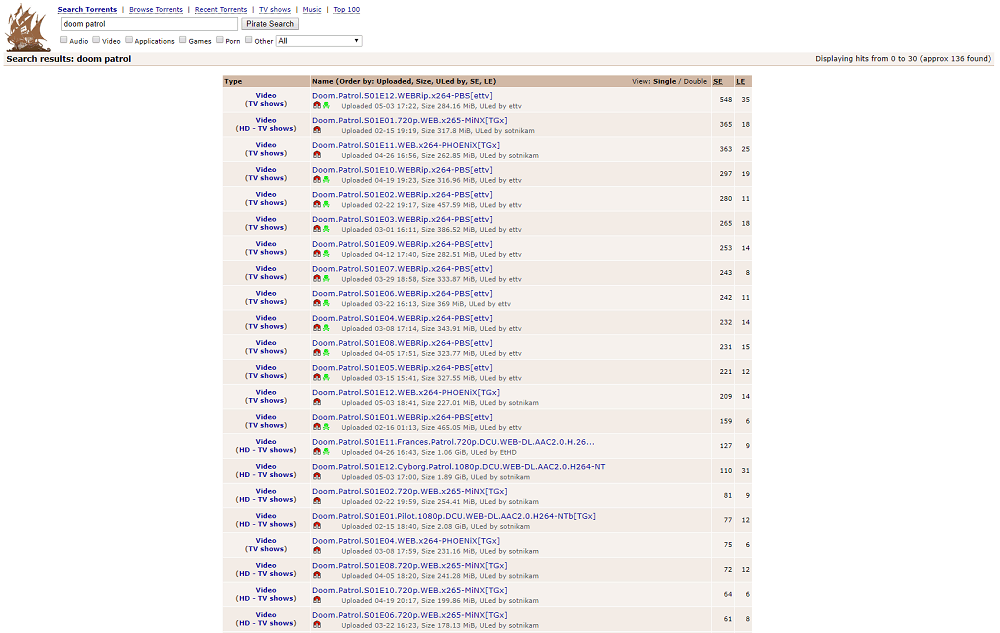The width and height of the screenshot is (1000, 633).
Task: Open Doom.Patrol.S01E01.720p.WEB.x265-MiNX[TGx] torrent
Action: tap(410, 120)
